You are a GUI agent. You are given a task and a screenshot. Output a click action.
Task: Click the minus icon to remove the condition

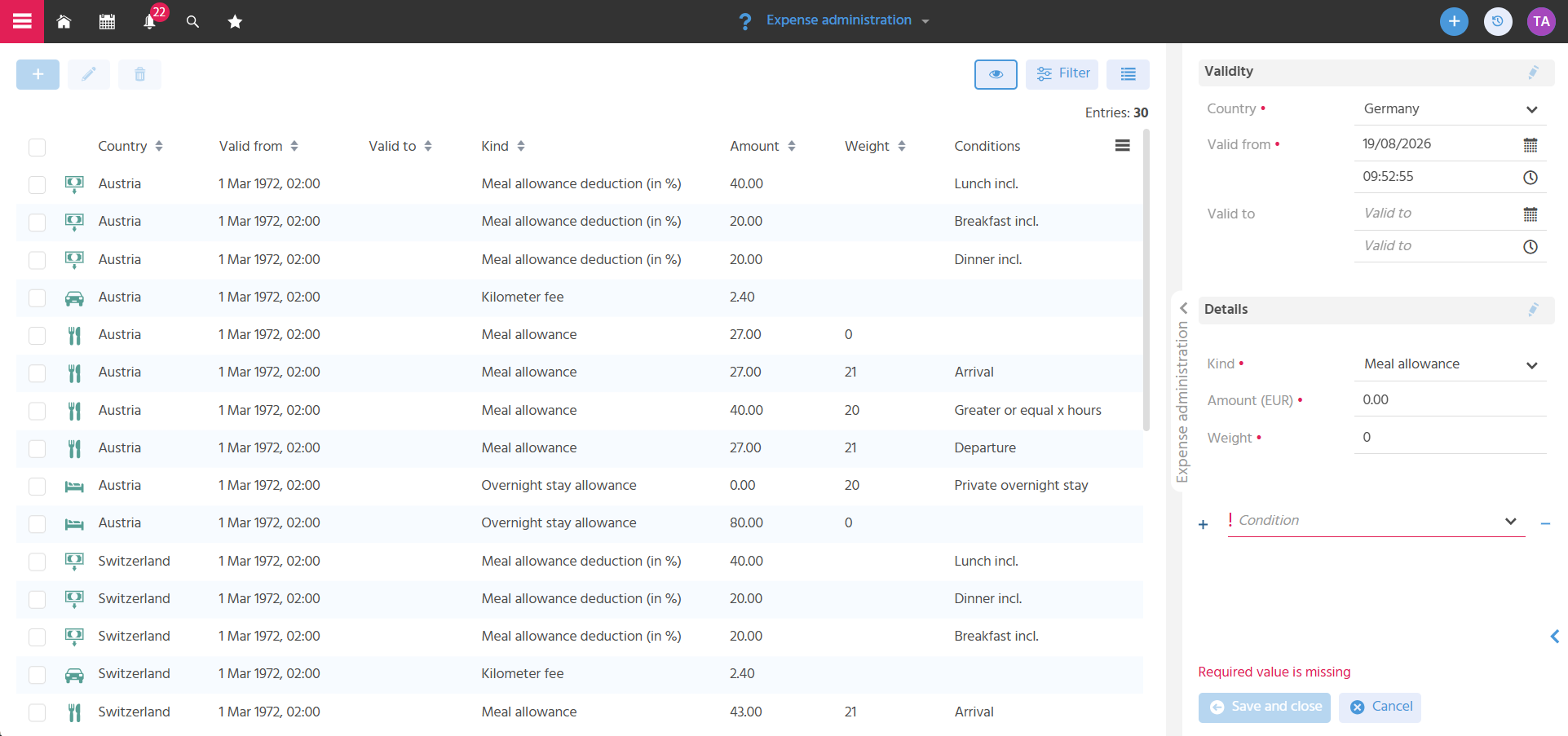[1545, 523]
